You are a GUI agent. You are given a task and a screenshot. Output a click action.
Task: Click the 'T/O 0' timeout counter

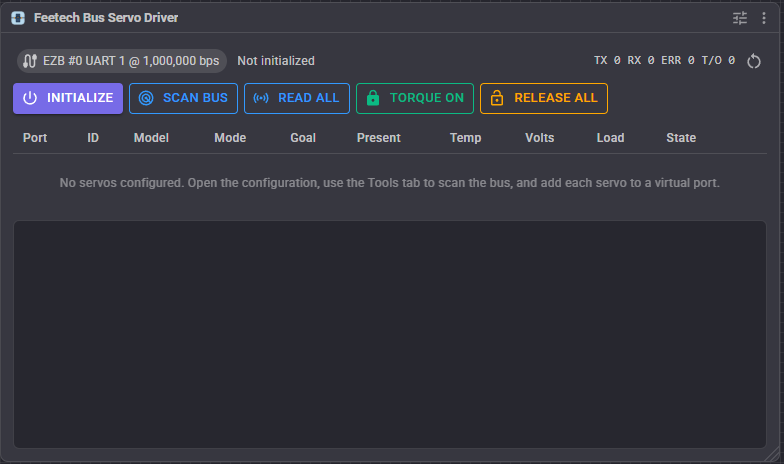[718, 60]
